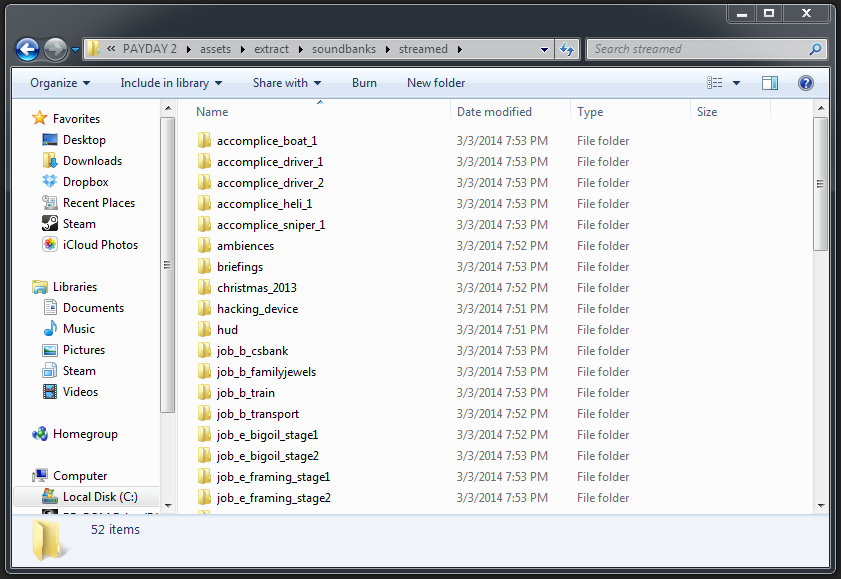The width and height of the screenshot is (841, 579).
Task: Select the accomplice_driver_1 folder
Action: (270, 161)
